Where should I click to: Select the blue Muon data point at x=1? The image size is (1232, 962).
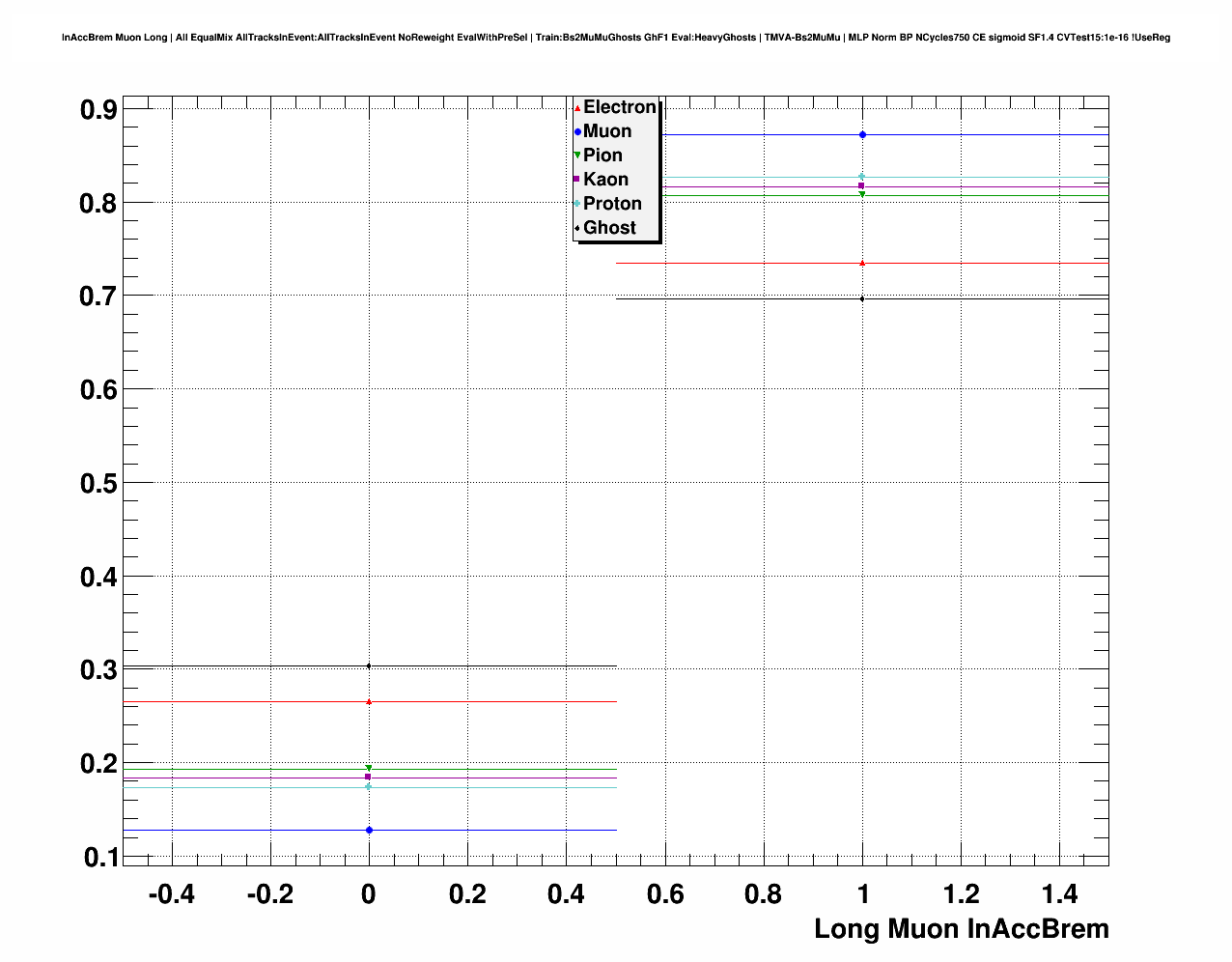pos(862,134)
